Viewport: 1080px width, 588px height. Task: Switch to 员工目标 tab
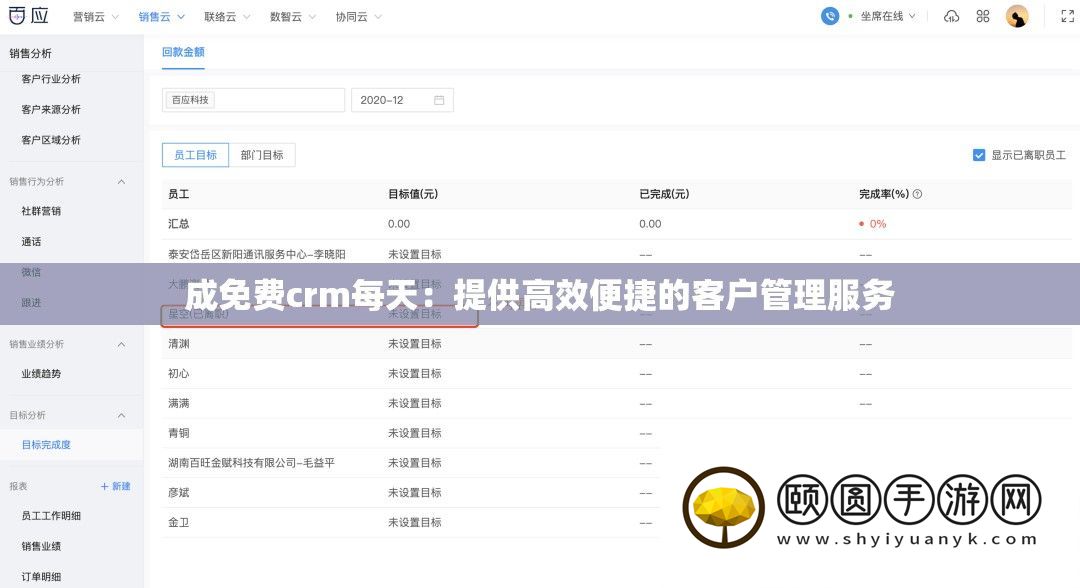click(195, 156)
